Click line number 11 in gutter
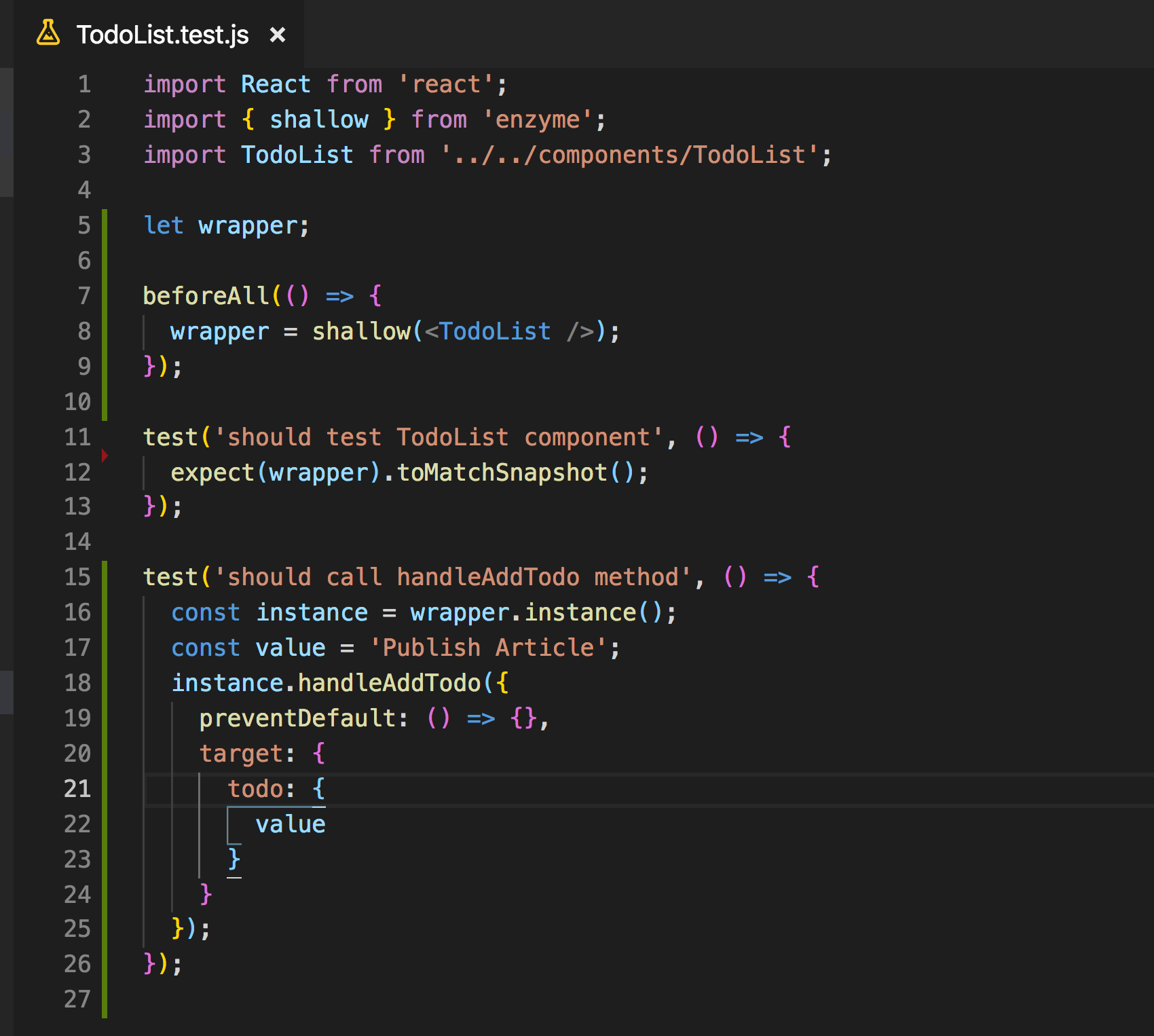 77,437
